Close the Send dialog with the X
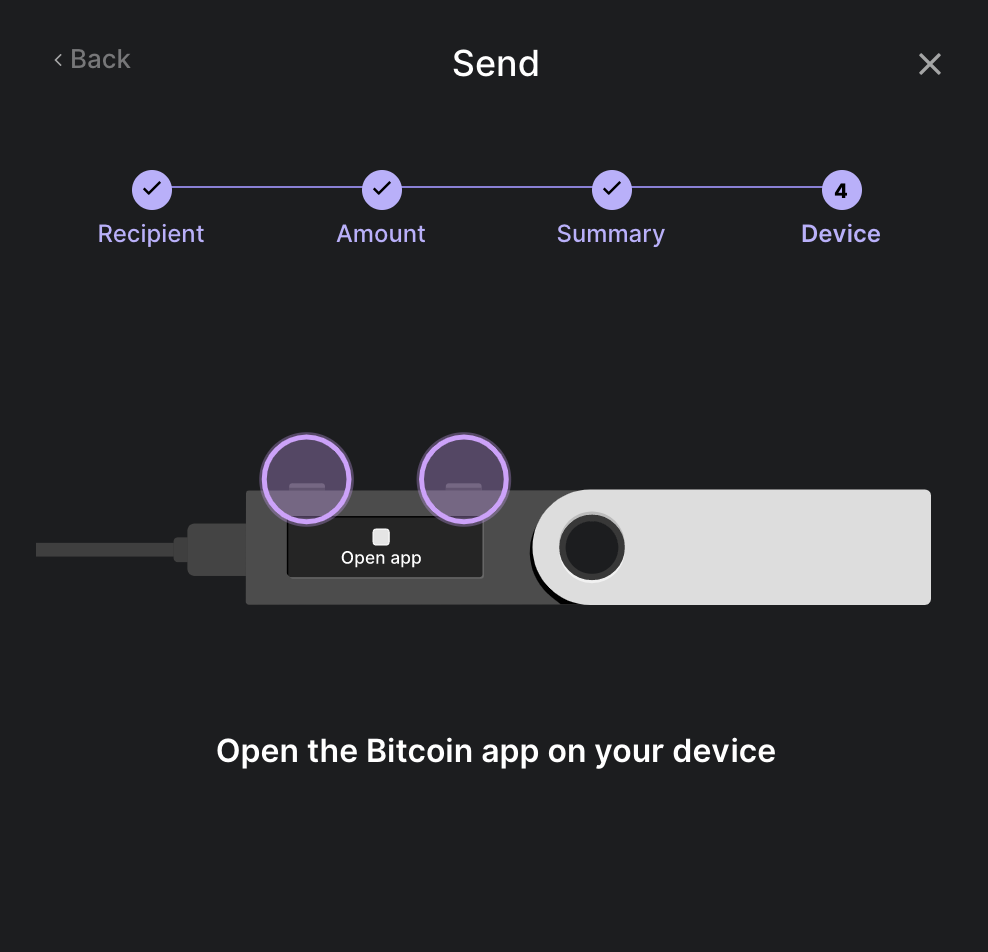 [929, 64]
